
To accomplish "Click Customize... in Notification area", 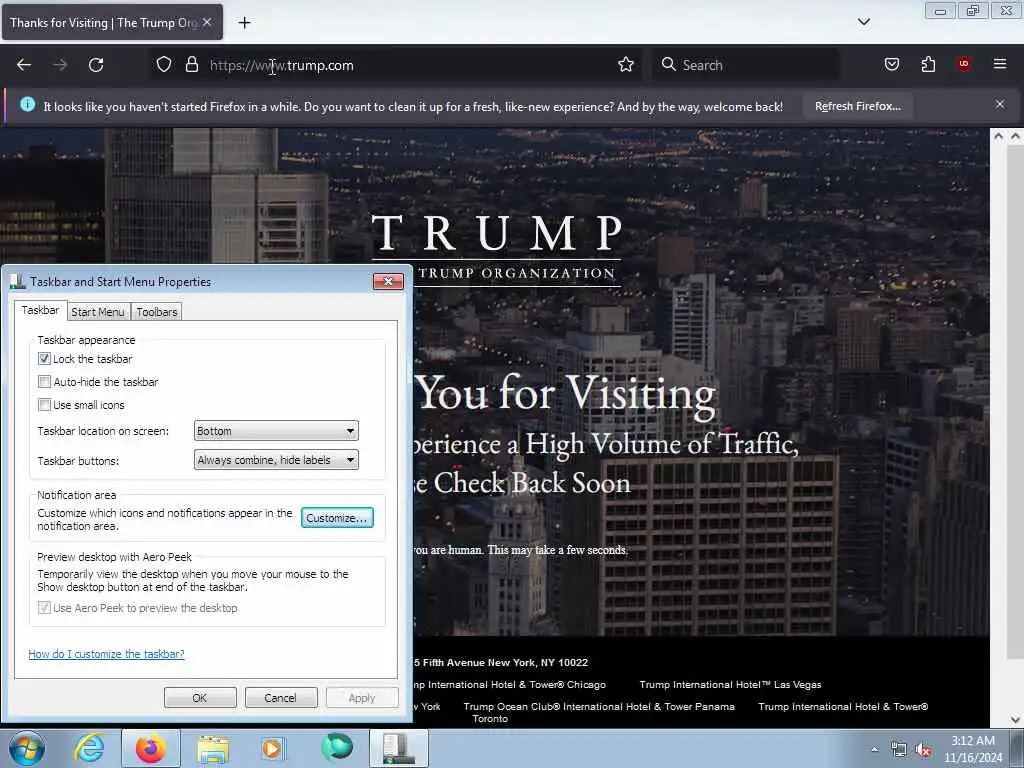I will click(337, 517).
